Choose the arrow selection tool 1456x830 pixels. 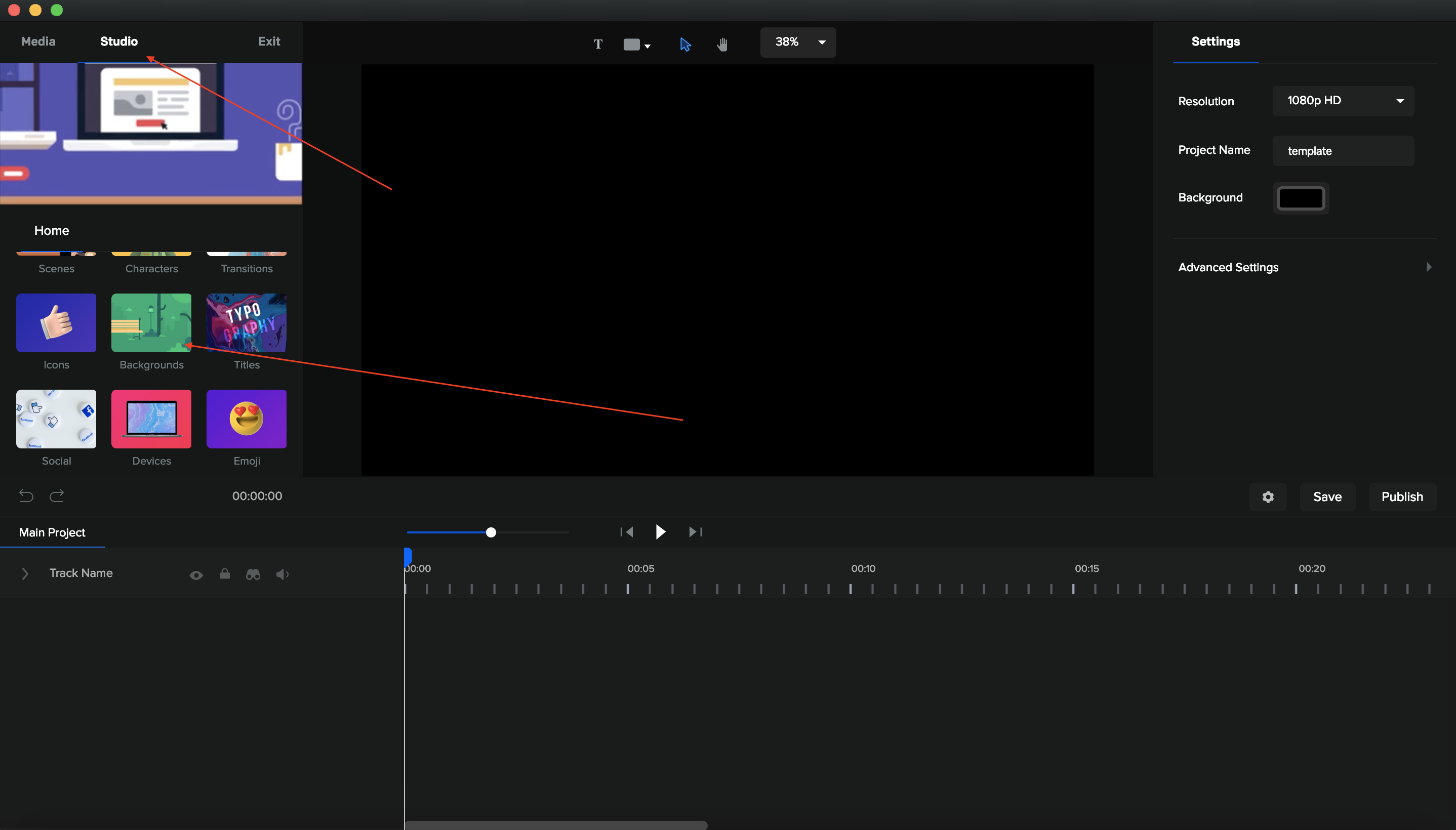tap(685, 44)
